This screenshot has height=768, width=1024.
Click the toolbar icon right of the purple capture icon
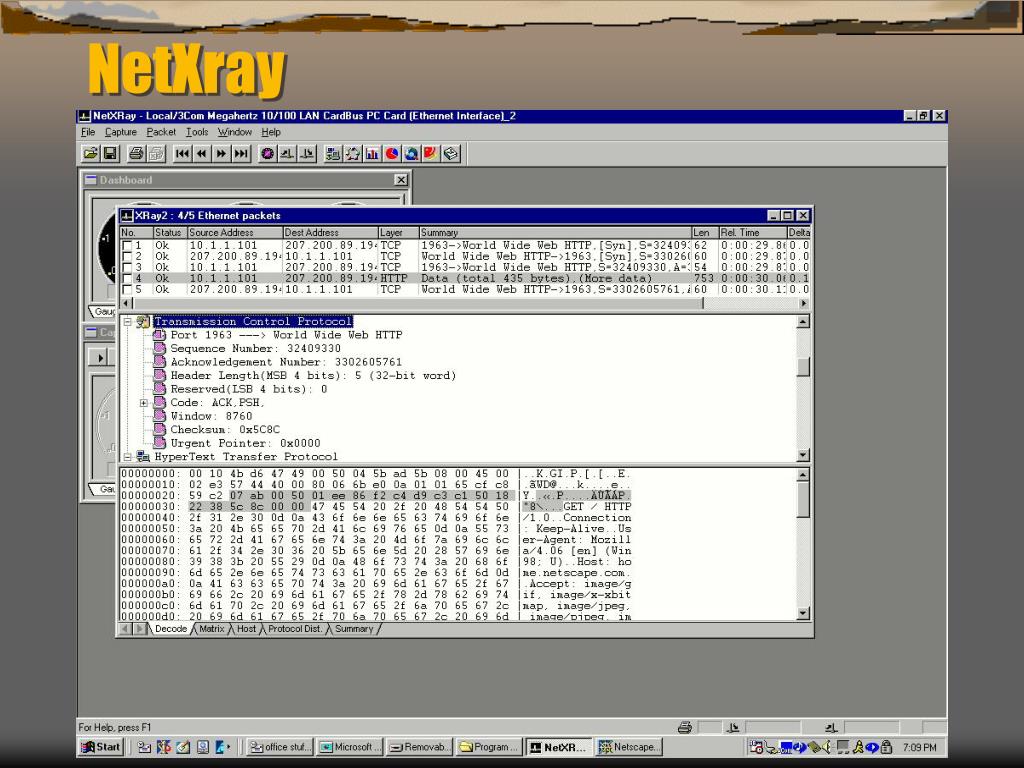click(287, 153)
